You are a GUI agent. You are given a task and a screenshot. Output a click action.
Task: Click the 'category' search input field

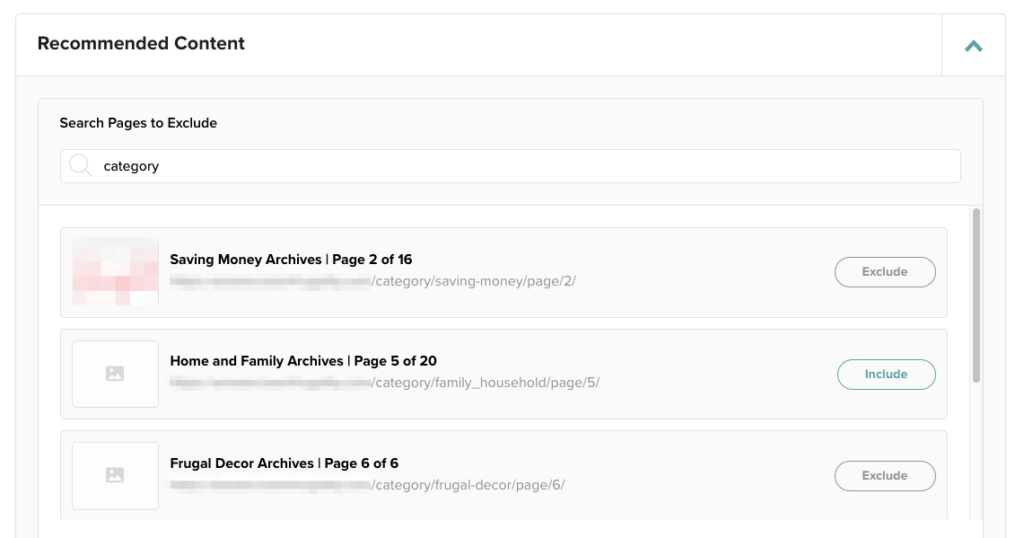point(520,166)
